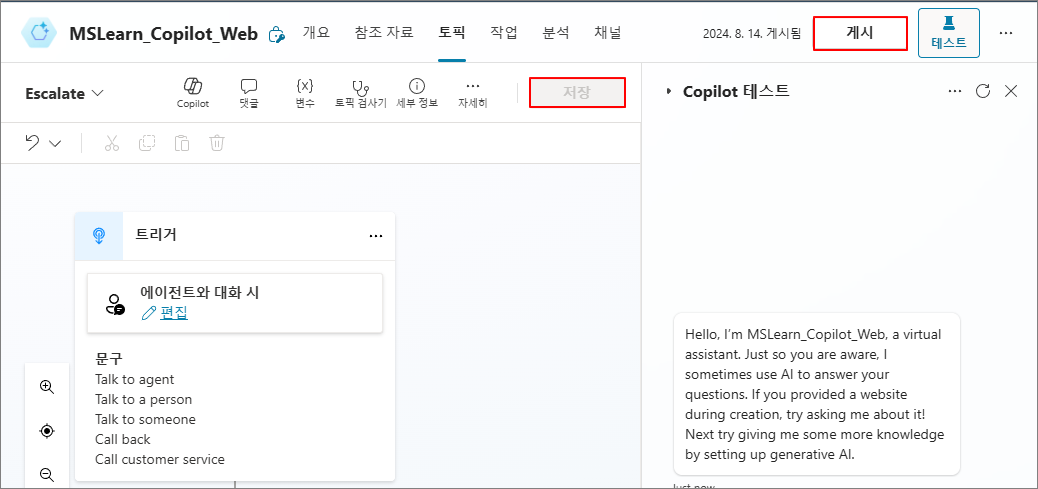Click the recenter canvas target icon

[x=46, y=431]
